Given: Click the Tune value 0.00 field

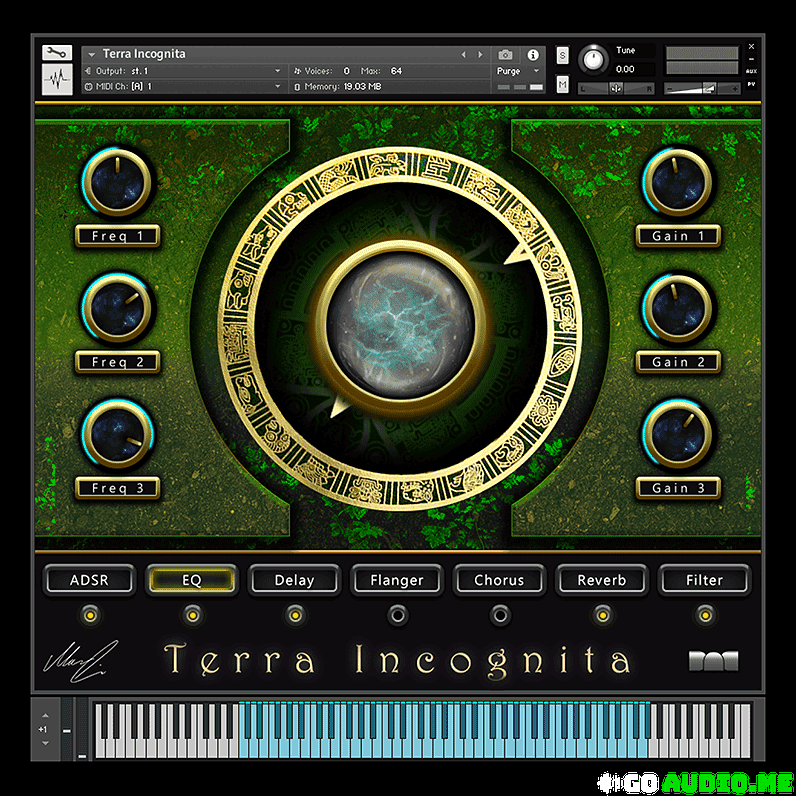Looking at the screenshot, I should [633, 69].
